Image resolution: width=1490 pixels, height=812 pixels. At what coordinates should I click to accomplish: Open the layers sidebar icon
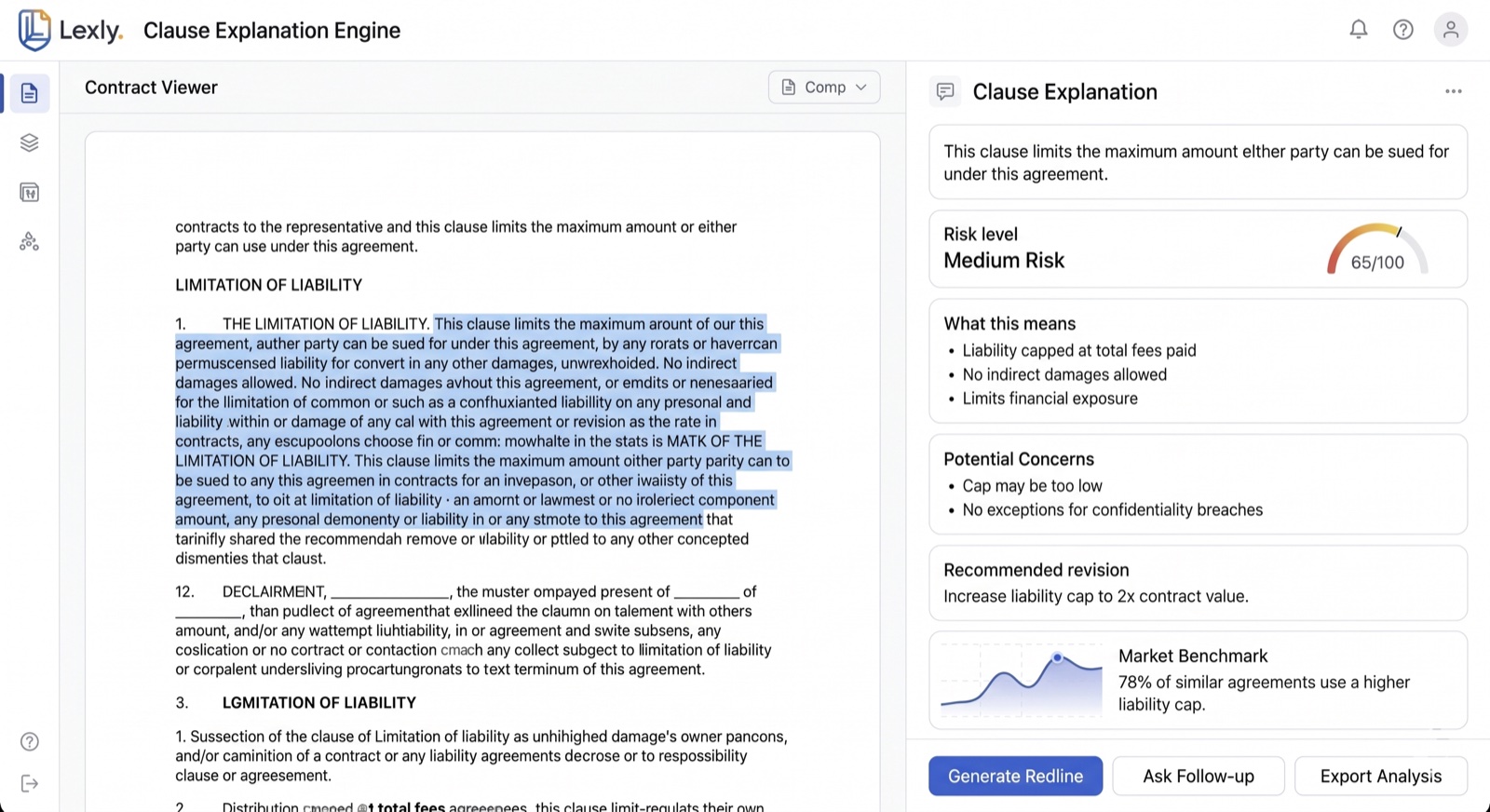click(x=30, y=142)
